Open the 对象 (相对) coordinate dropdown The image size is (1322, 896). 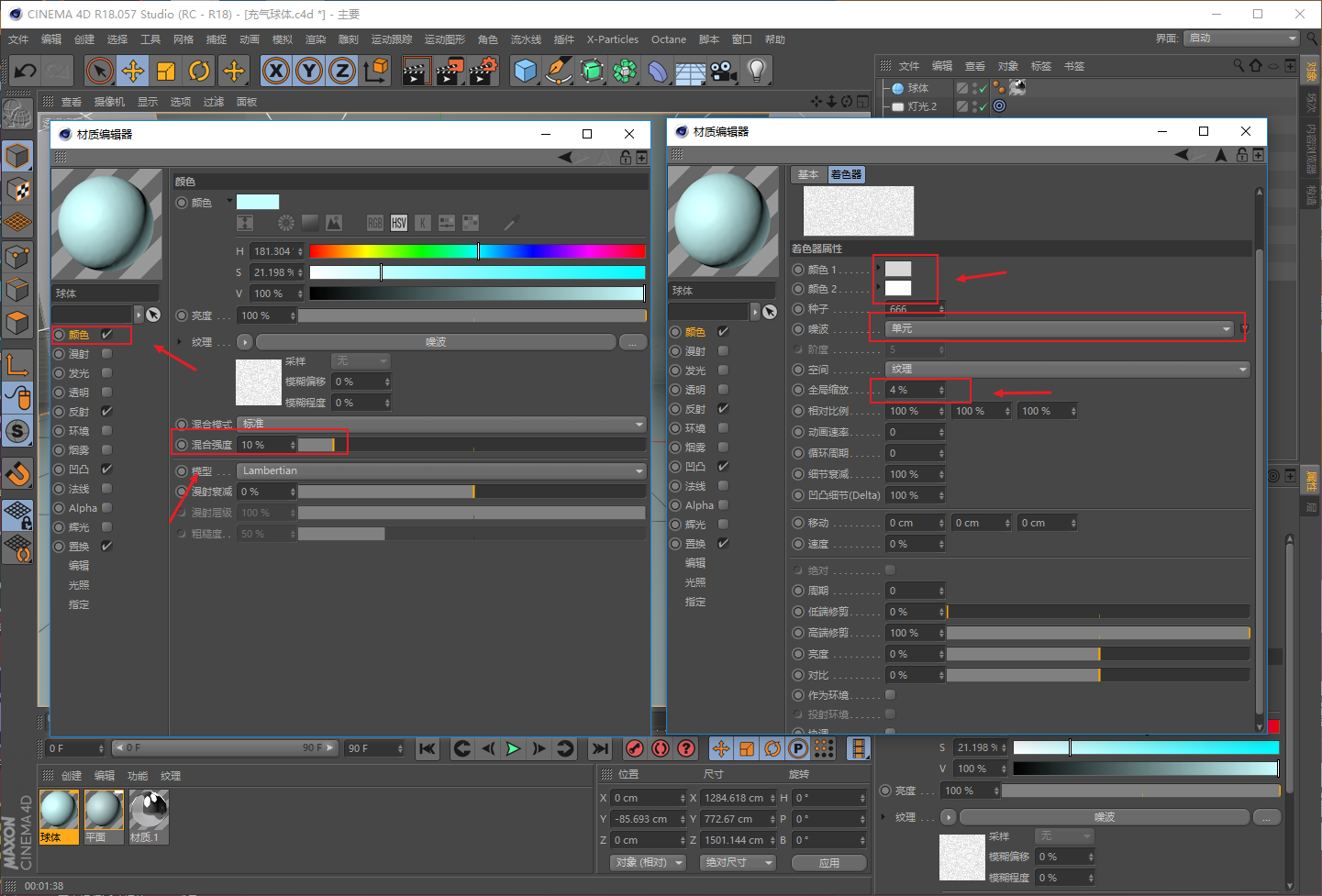(649, 863)
